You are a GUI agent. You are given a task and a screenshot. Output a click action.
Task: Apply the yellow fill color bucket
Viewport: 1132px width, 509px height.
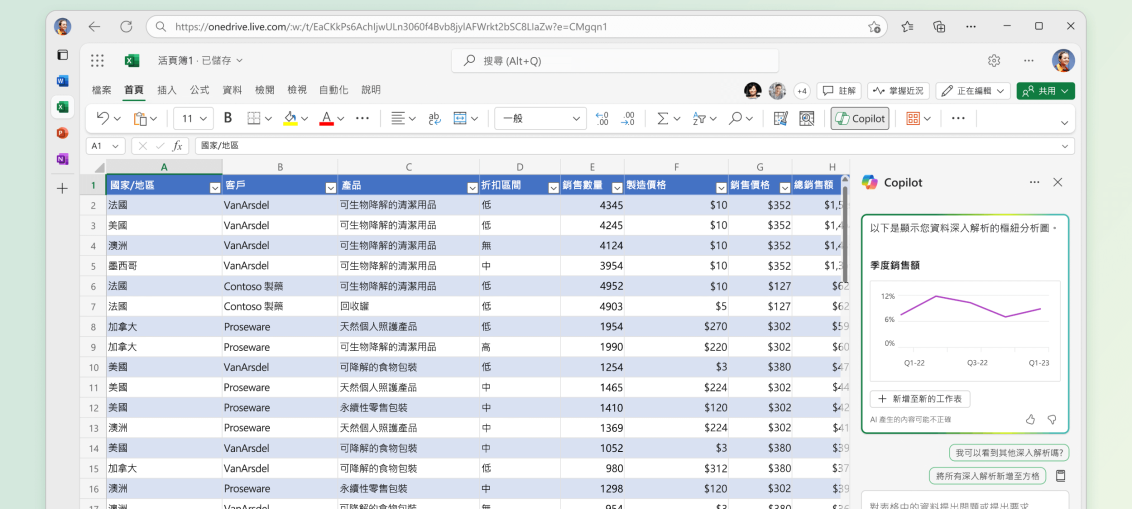[290, 118]
